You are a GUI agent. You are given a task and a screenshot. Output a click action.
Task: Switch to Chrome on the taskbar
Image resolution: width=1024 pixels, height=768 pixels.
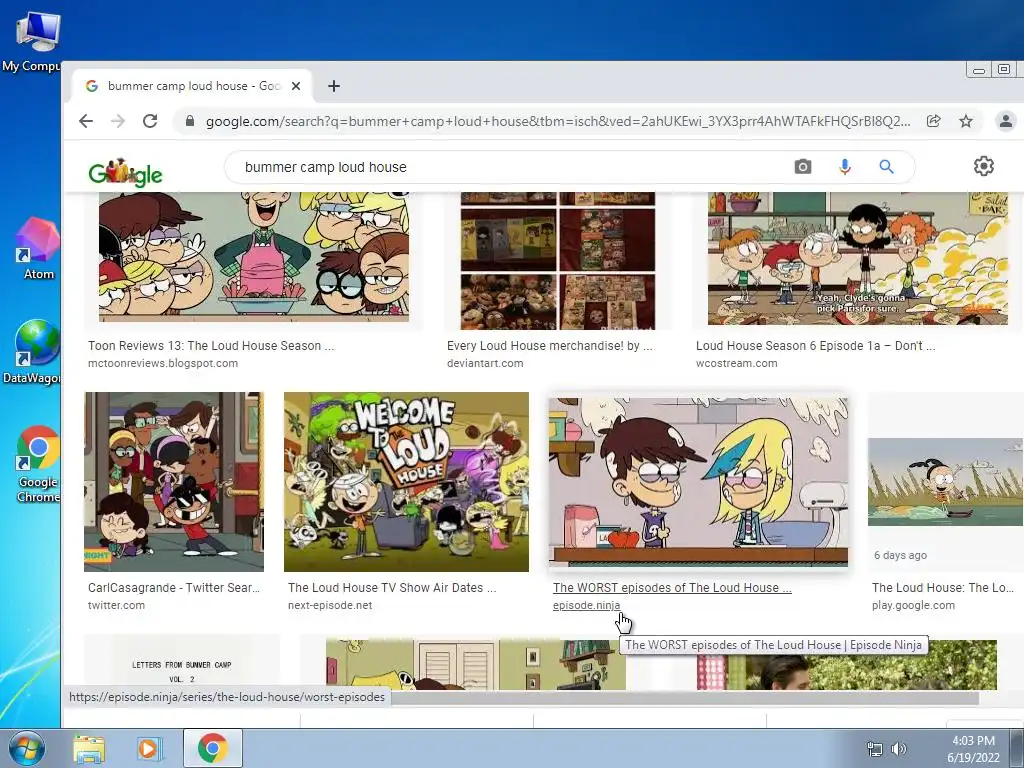pos(213,748)
